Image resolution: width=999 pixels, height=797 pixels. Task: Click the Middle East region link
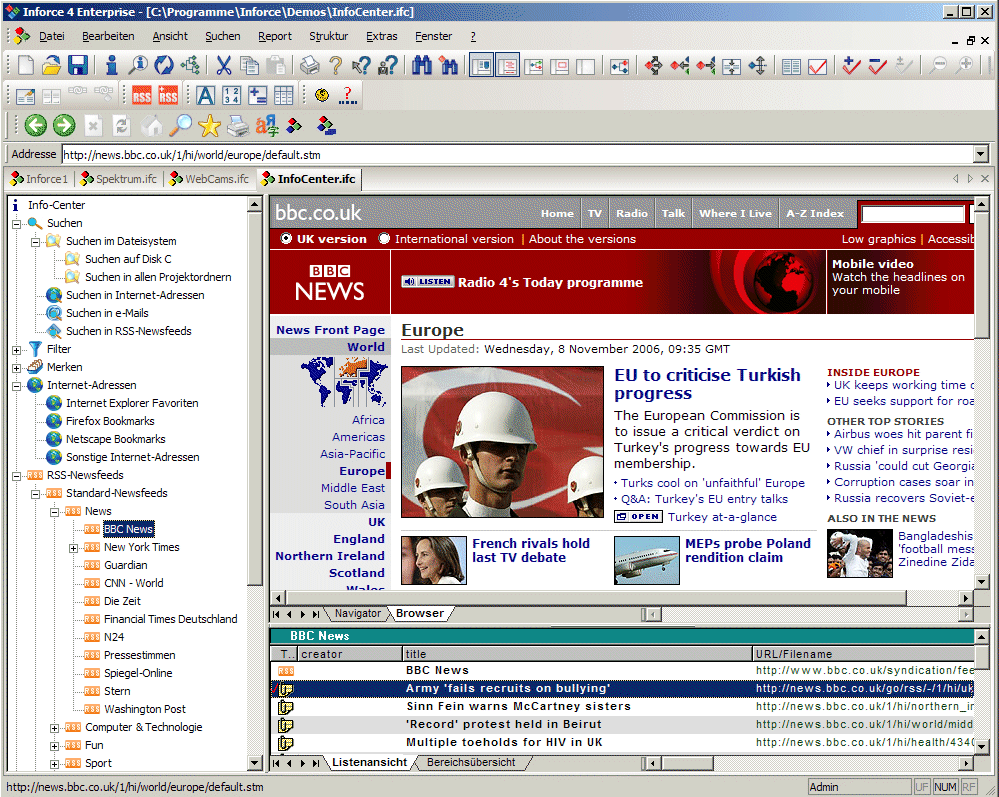(x=352, y=488)
